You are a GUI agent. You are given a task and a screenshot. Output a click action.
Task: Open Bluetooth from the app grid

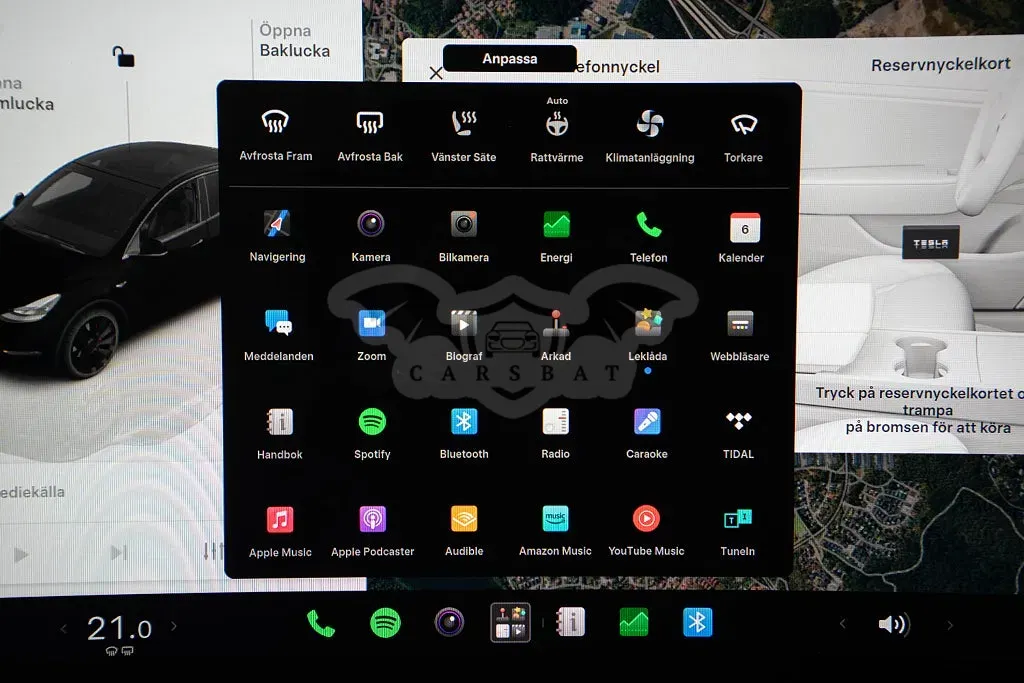464,433
